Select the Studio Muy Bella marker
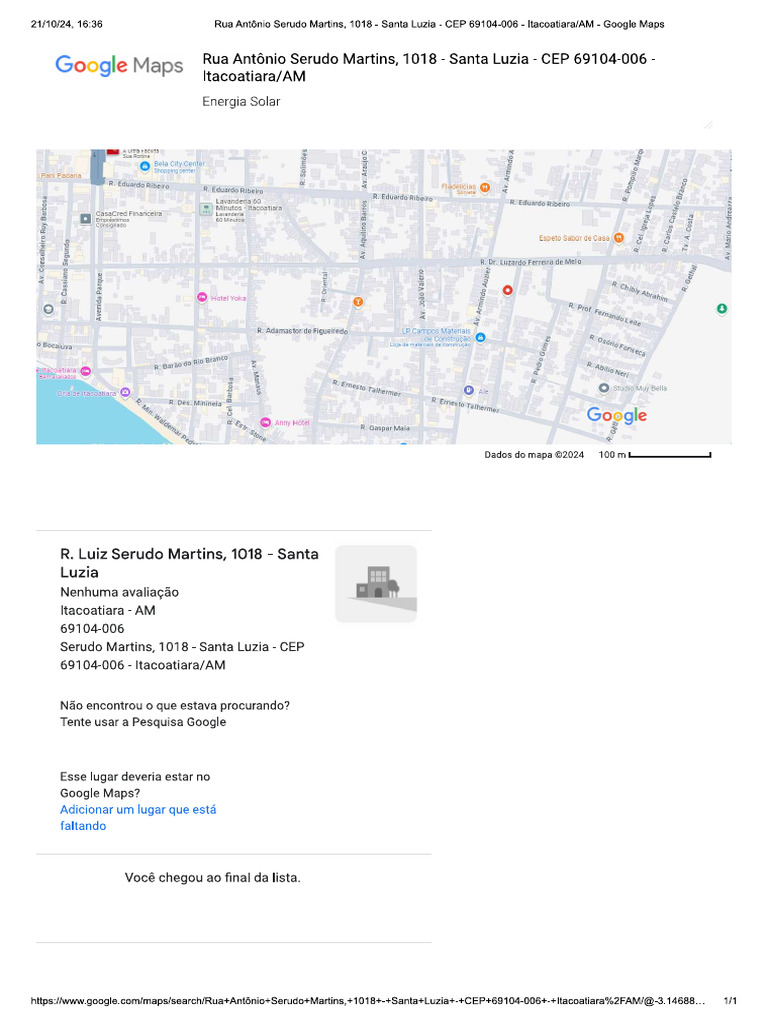The width and height of the screenshot is (768, 1024). point(603,388)
